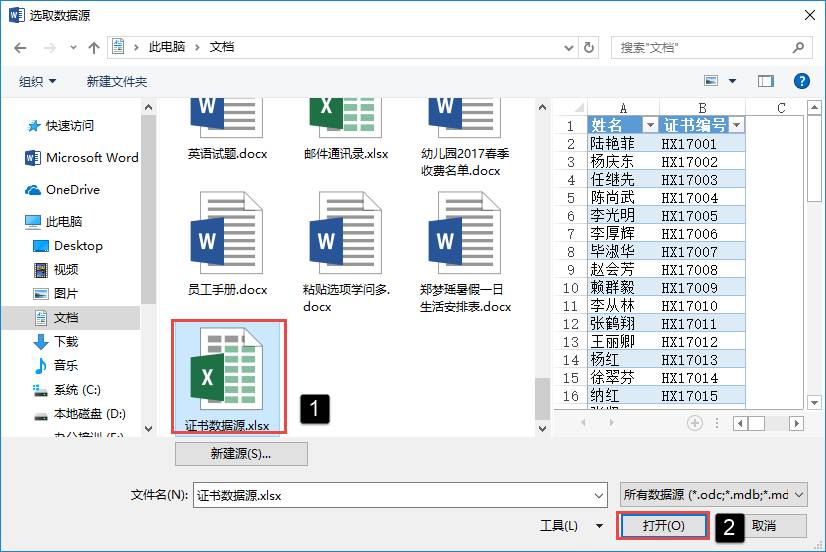This screenshot has width=826, height=552.
Task: Click the 打开(O) button
Action: 663,526
